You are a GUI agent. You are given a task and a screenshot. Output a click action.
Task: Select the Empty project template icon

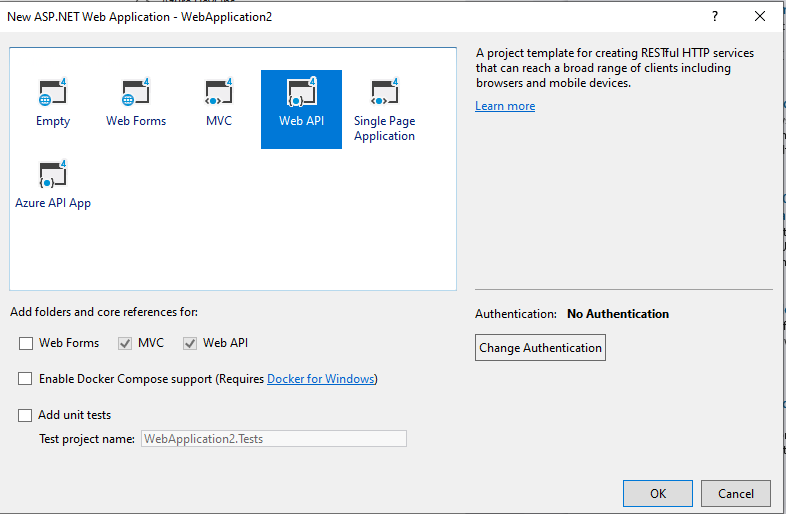53,92
